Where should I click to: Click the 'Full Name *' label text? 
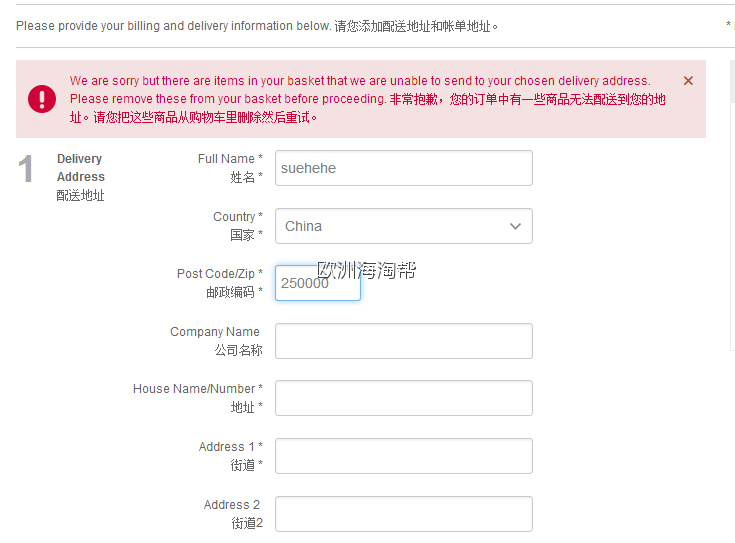coord(230,159)
